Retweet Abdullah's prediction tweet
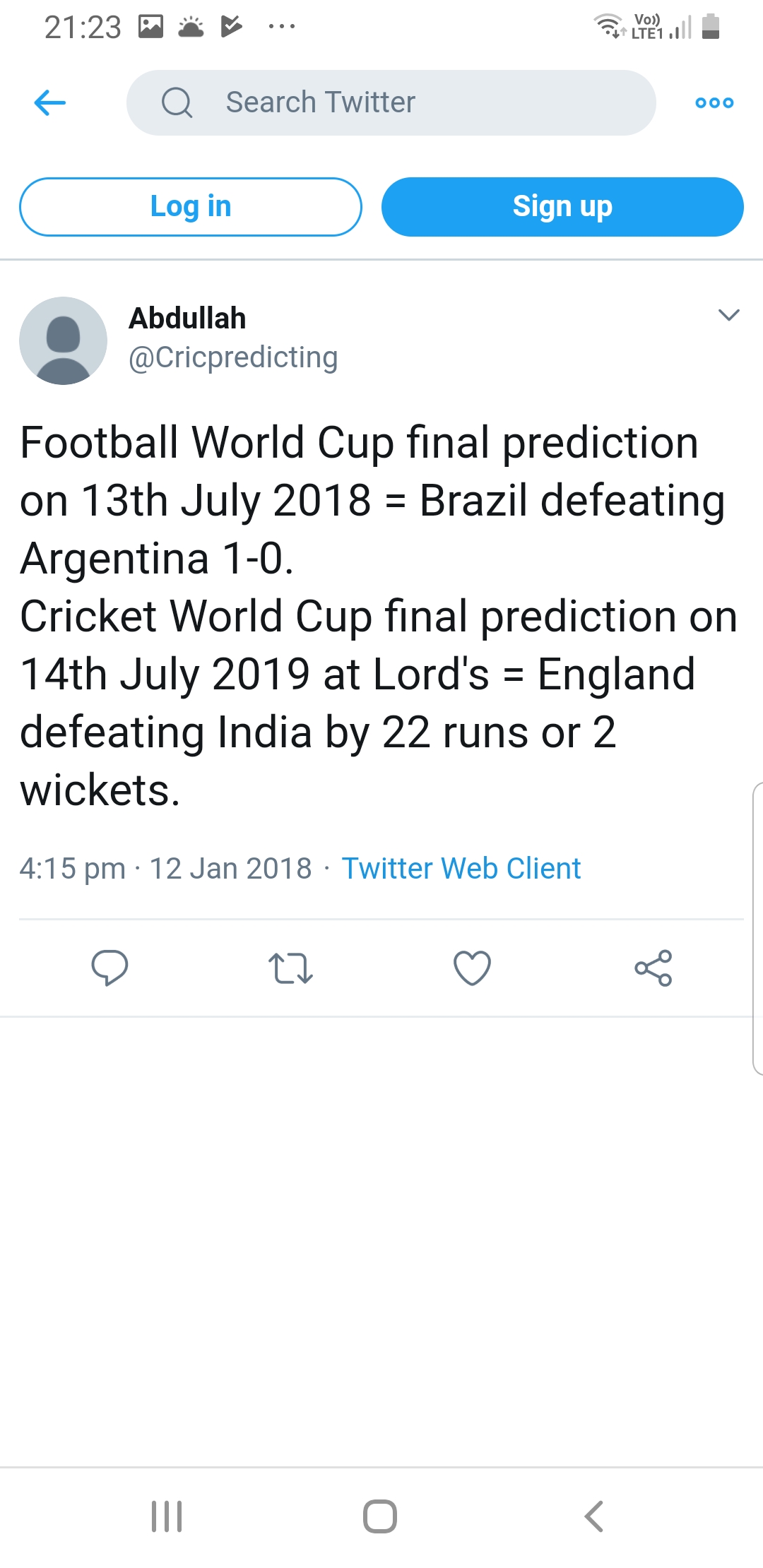 [x=290, y=968]
